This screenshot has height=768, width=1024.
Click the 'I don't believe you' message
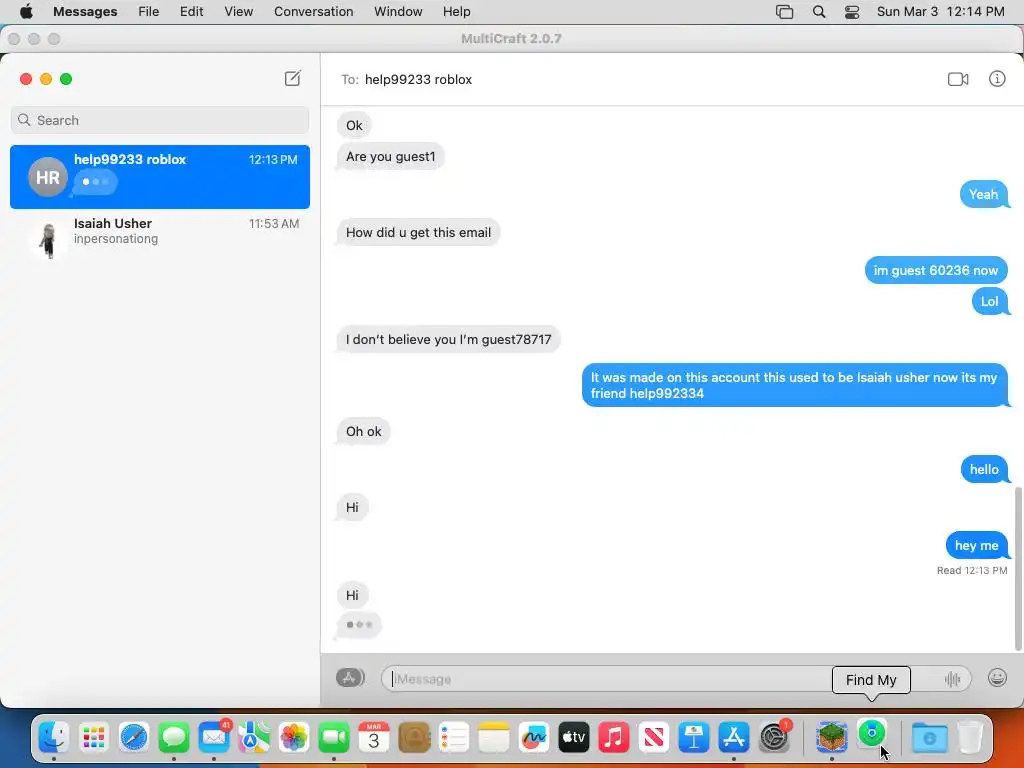click(x=448, y=340)
